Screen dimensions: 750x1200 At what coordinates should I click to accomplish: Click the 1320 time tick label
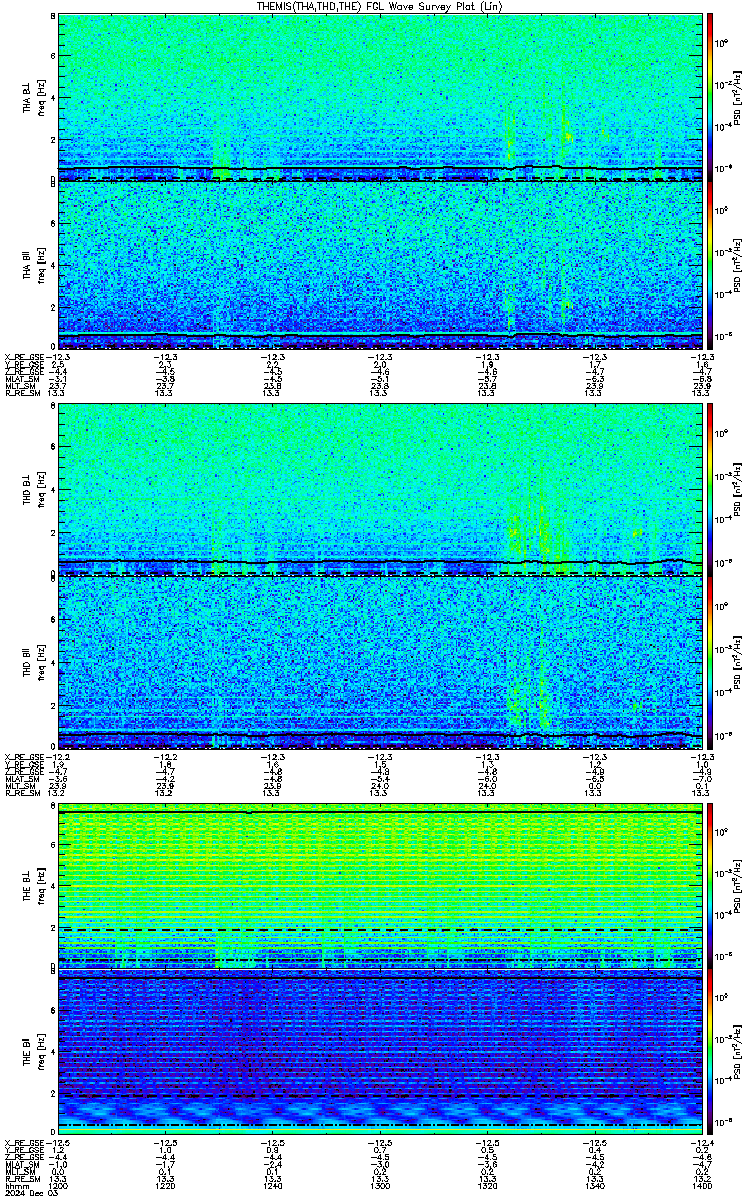(x=487, y=1185)
